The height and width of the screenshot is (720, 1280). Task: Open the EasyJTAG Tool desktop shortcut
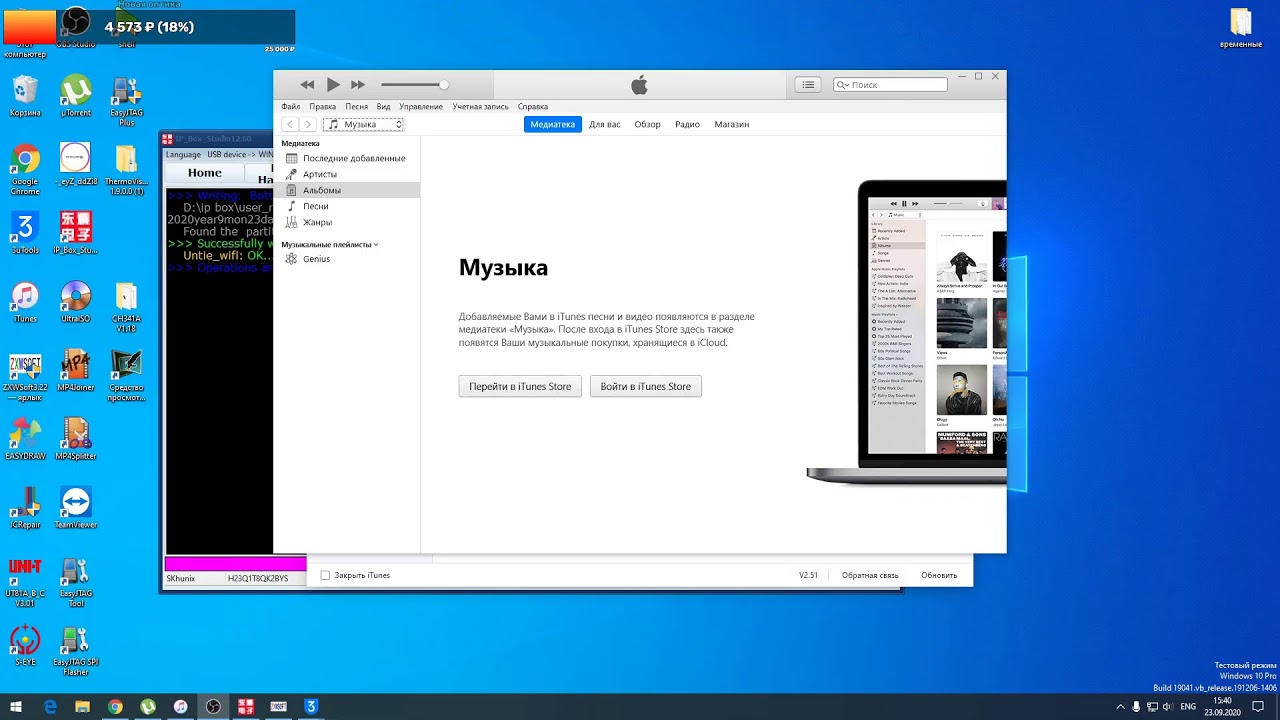point(76,582)
